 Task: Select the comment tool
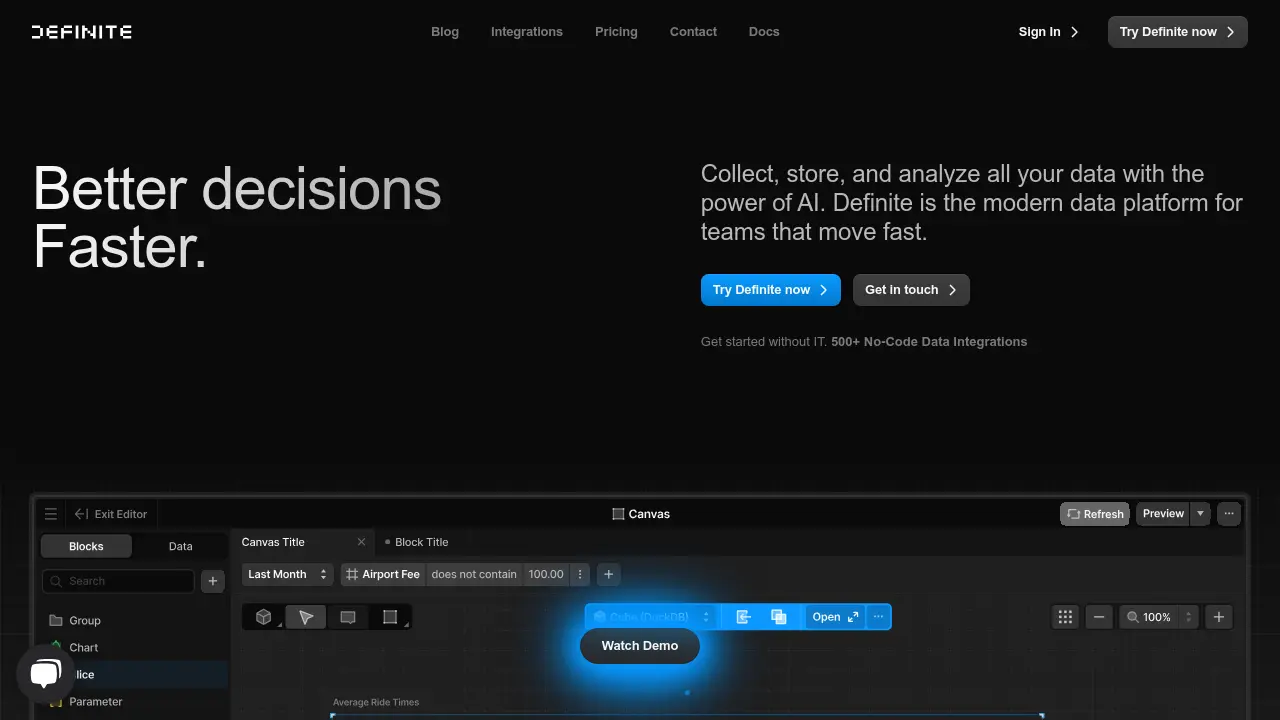tap(348, 617)
